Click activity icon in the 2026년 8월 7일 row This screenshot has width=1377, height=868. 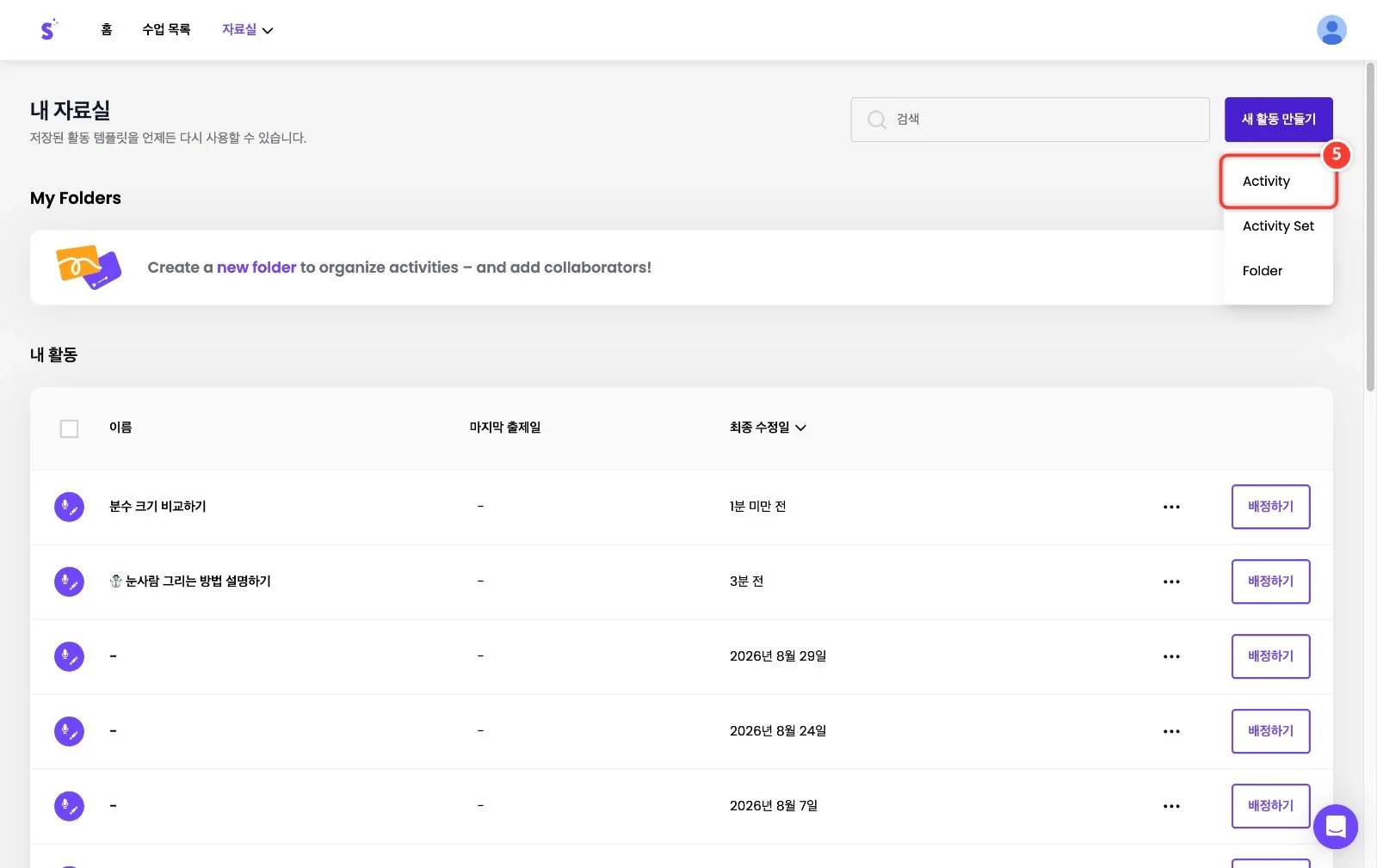point(69,806)
